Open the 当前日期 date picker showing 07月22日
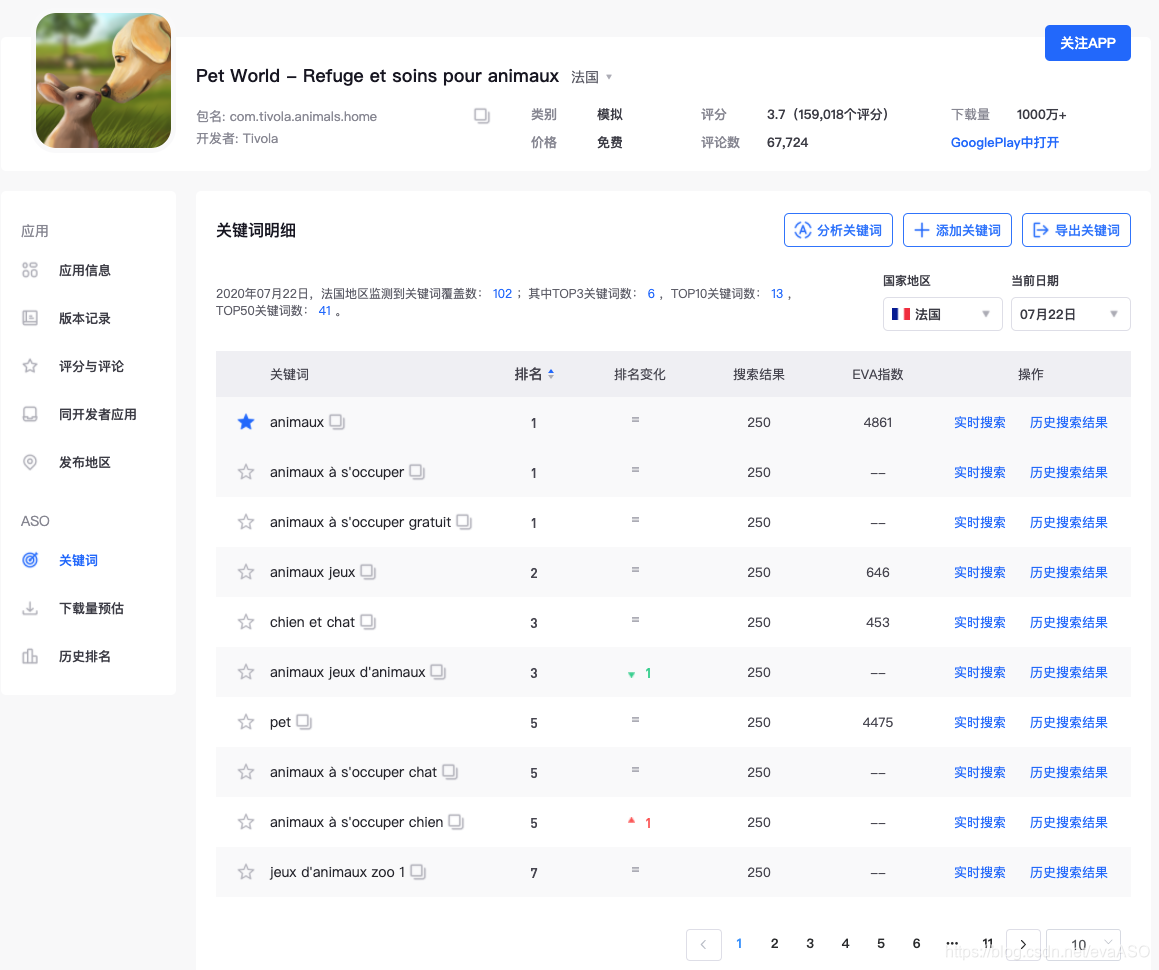Image resolution: width=1159 pixels, height=970 pixels. tap(1070, 313)
